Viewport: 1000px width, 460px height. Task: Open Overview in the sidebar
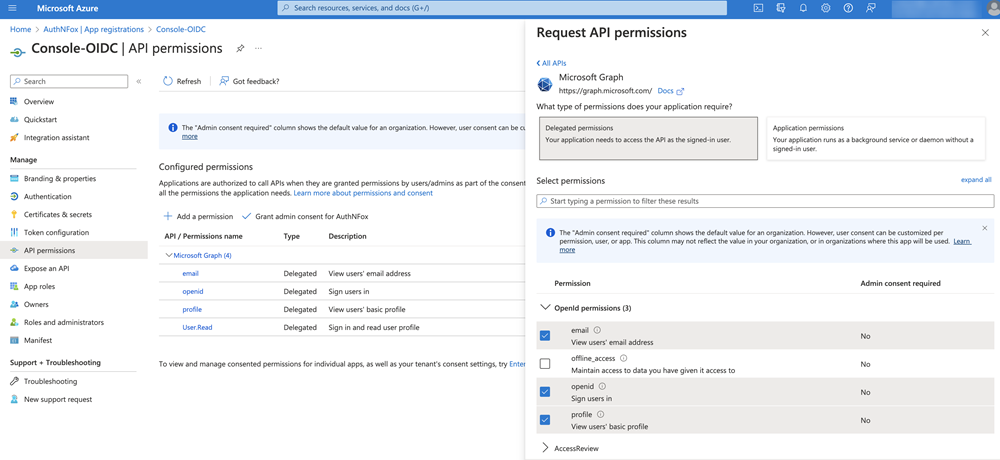[x=39, y=101]
